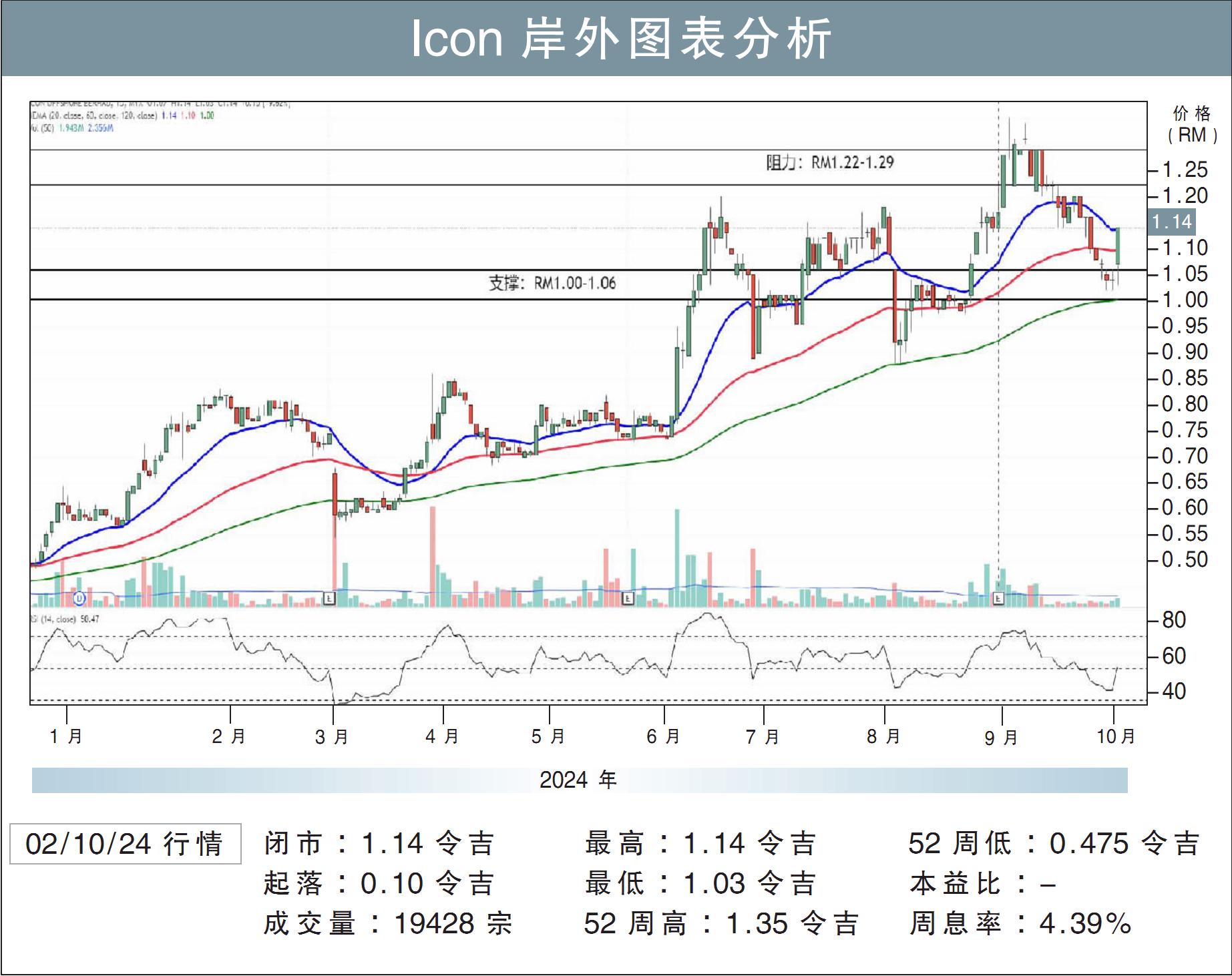Click the 0.65 price axis label

click(1185, 481)
